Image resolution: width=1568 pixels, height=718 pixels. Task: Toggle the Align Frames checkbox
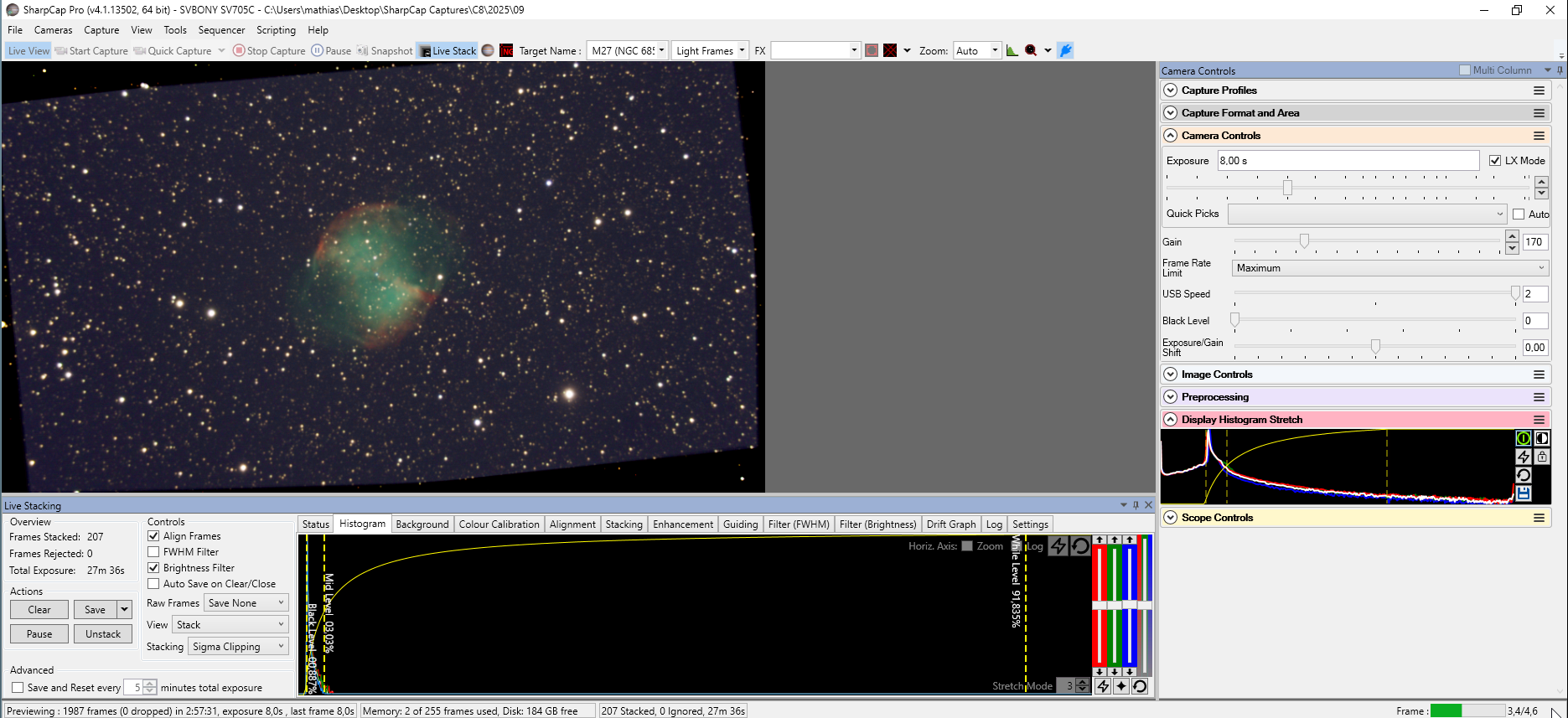[x=153, y=536]
